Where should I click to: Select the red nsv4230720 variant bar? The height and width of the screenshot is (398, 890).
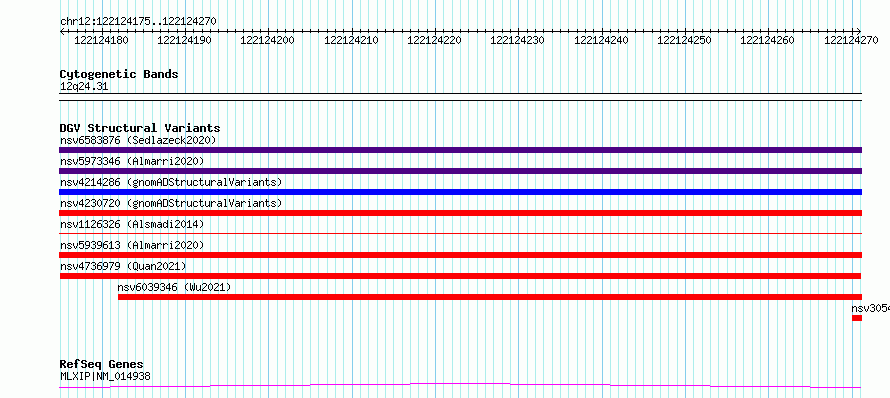(460, 213)
